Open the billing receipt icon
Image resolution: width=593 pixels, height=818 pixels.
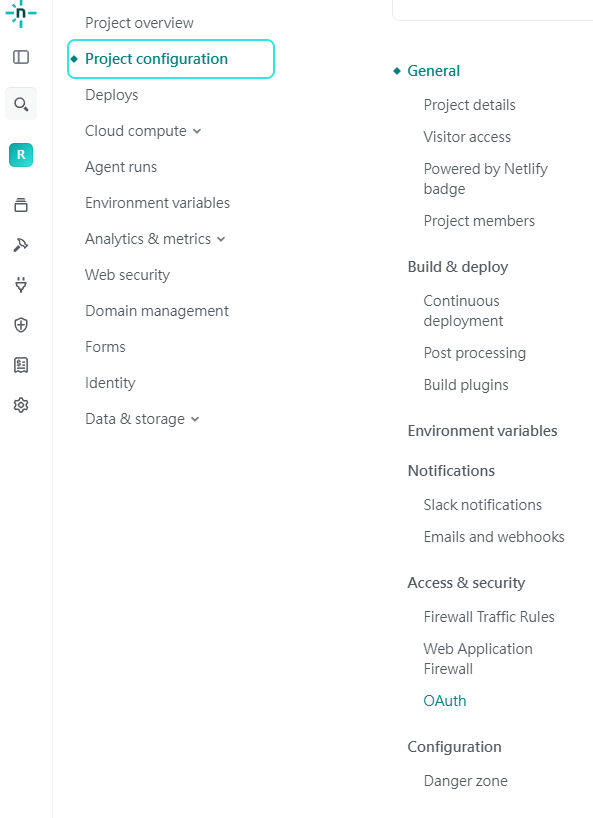pyautogui.click(x=21, y=365)
